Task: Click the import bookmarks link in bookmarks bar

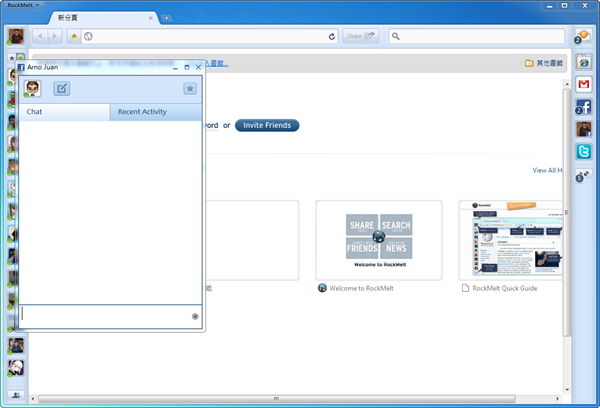Action: [217, 64]
